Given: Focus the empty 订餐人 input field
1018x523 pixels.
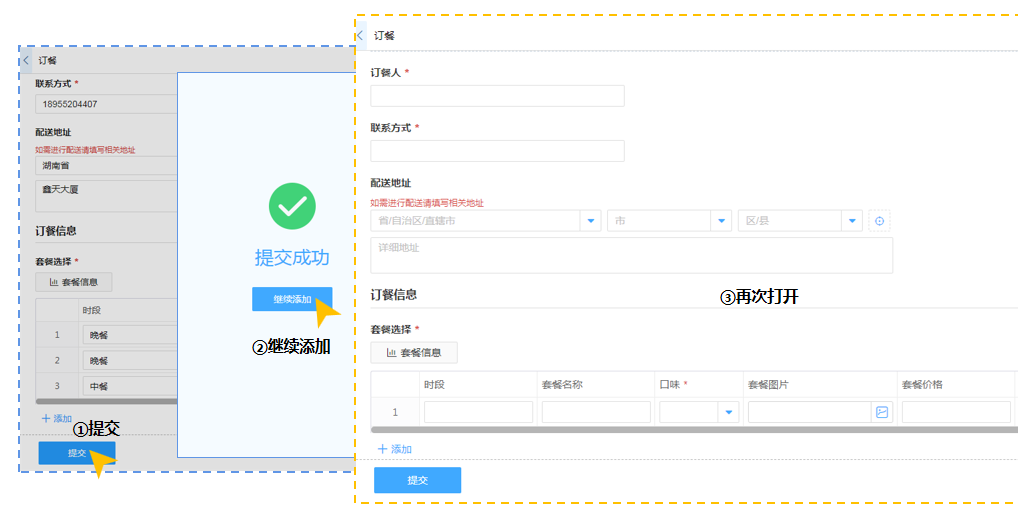Looking at the screenshot, I should click(497, 96).
